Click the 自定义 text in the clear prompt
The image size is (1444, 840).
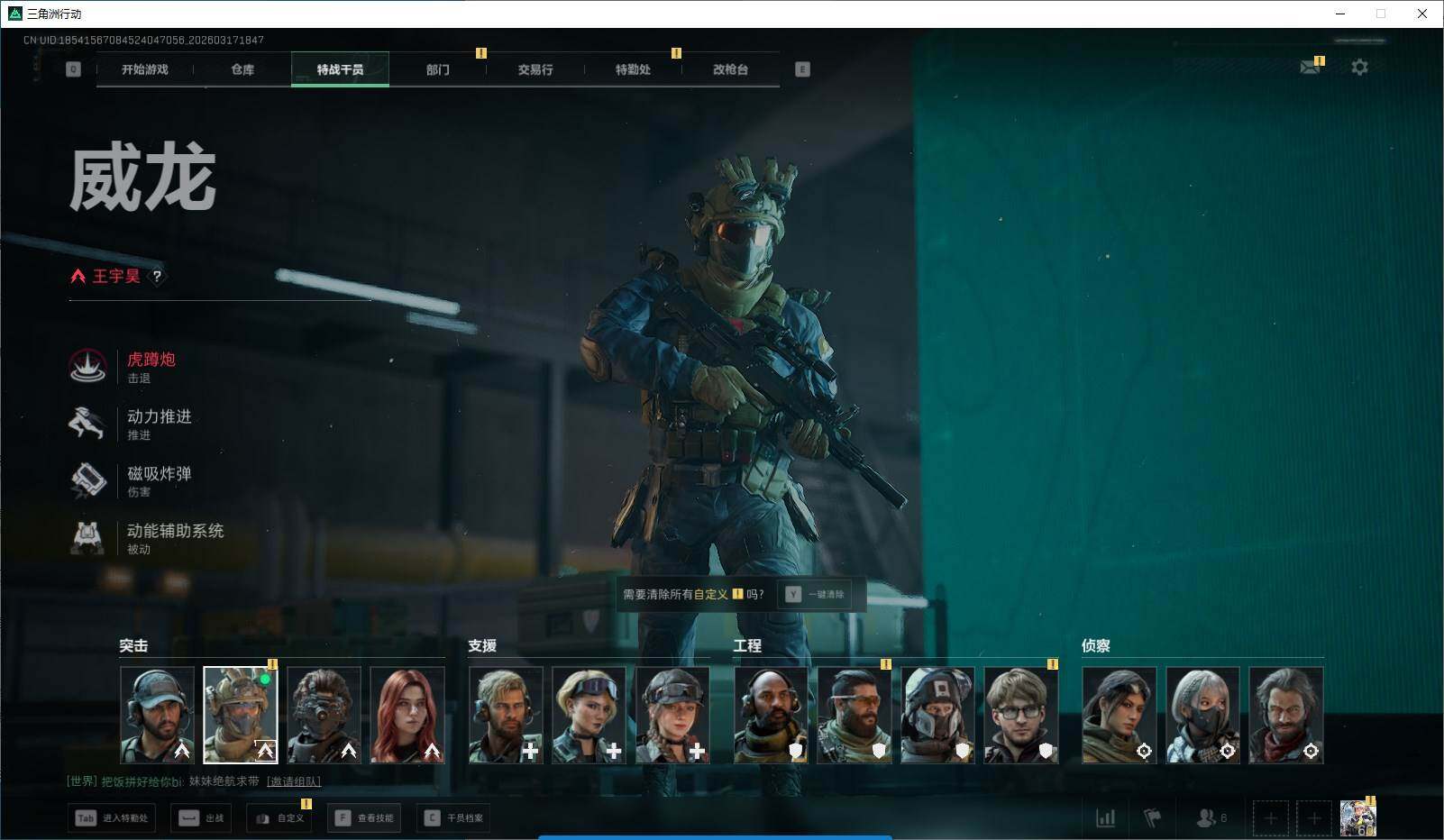tap(711, 594)
